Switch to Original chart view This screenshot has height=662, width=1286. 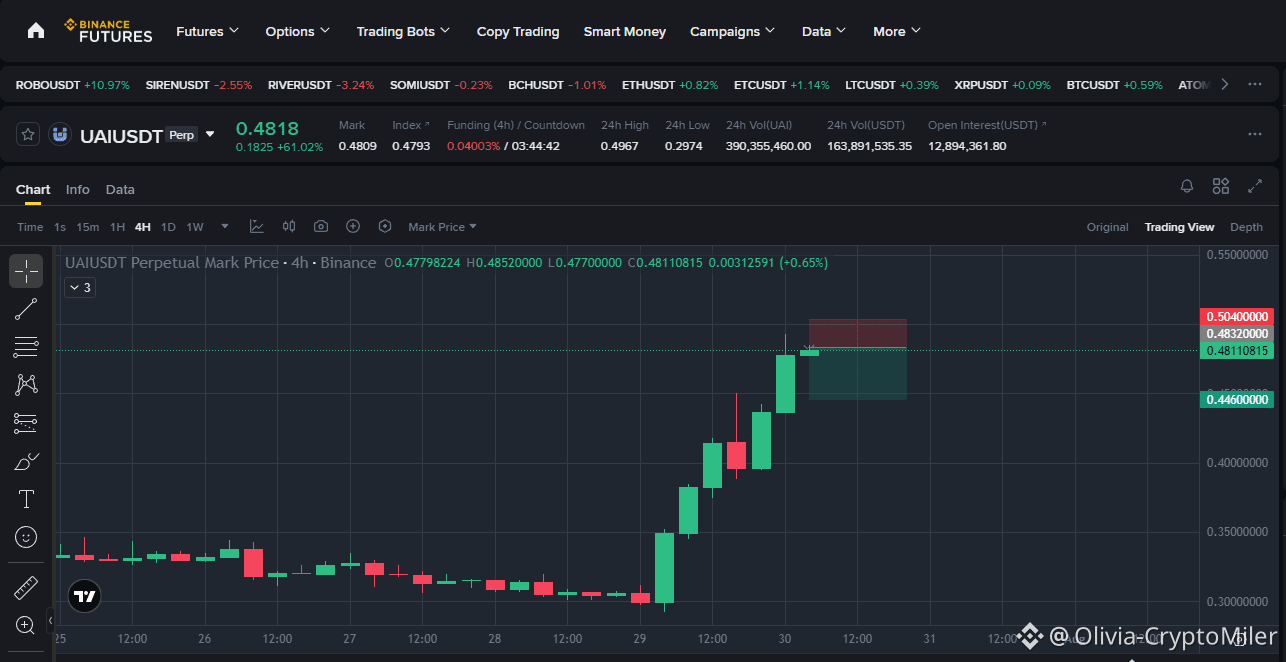1108,227
